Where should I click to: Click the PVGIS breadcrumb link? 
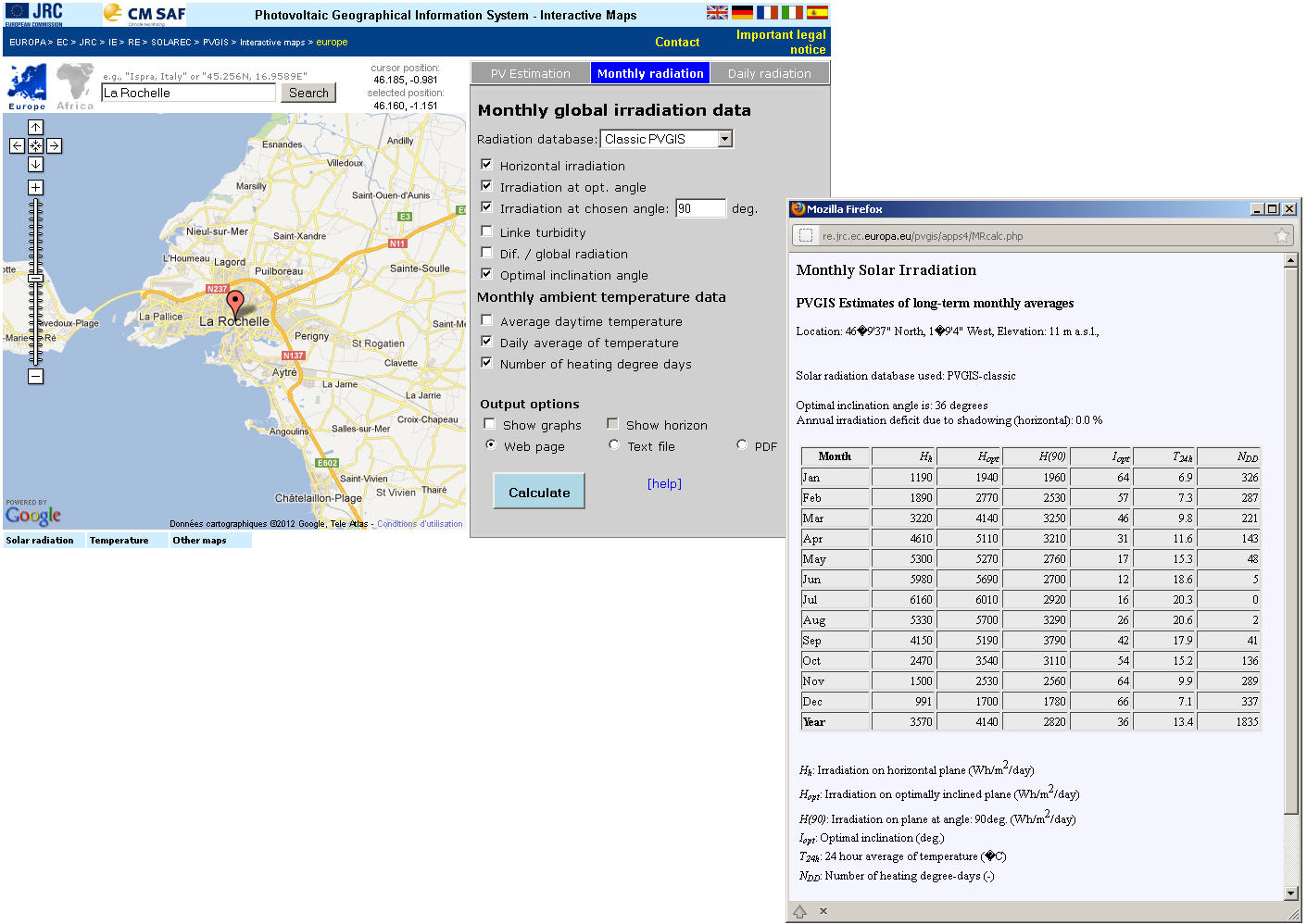pyautogui.click(x=216, y=43)
